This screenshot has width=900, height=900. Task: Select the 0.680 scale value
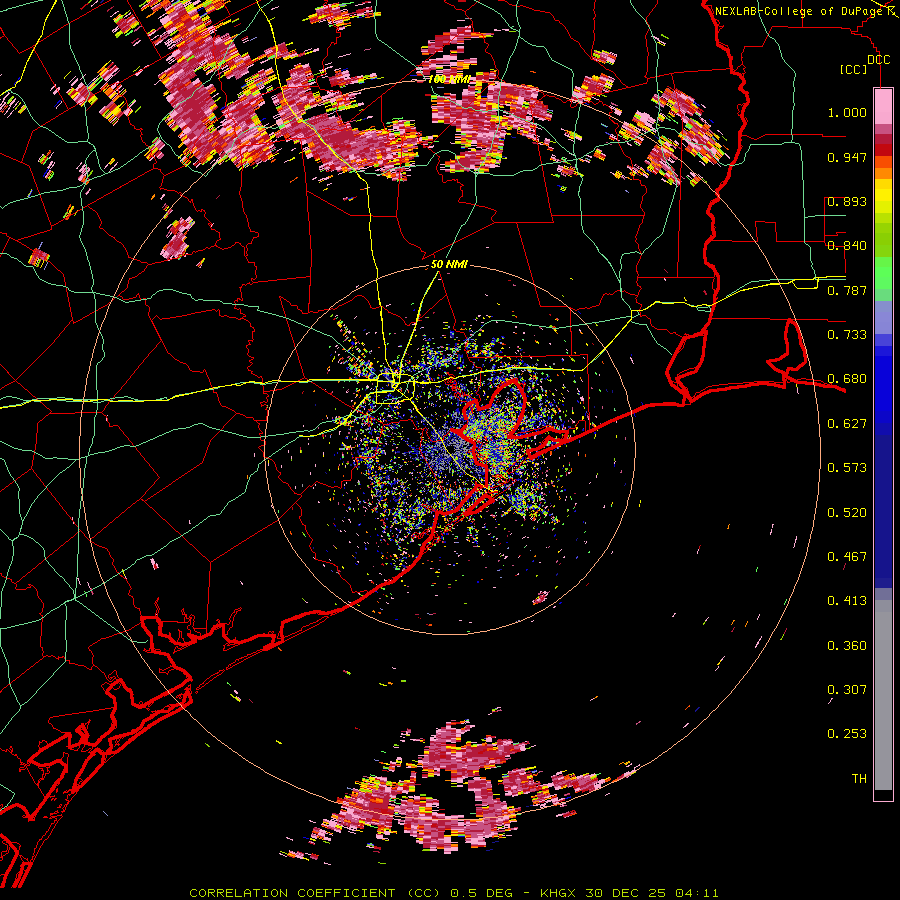[x=847, y=379]
